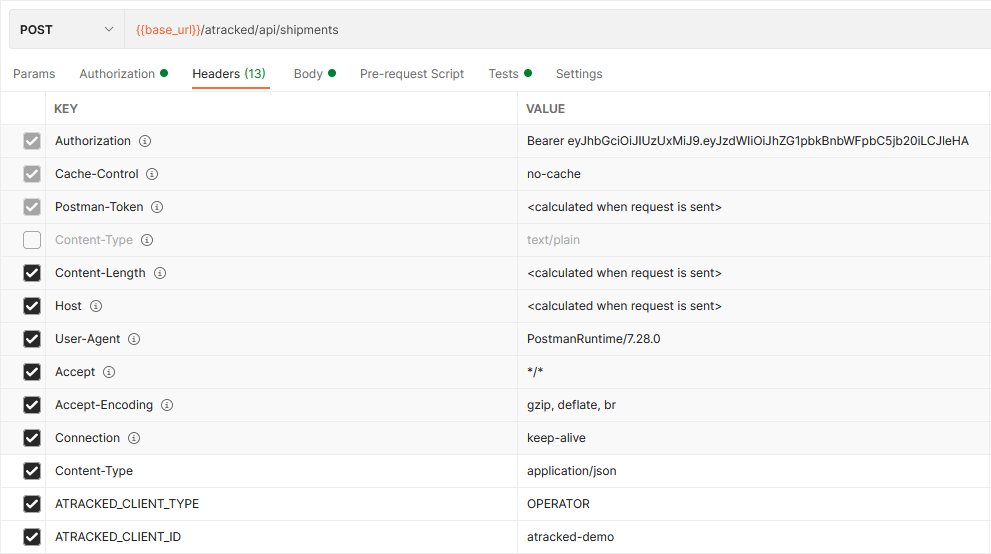Click 'gzip, deflate, br' value
Screen dimensions: 991x554
(571, 405)
